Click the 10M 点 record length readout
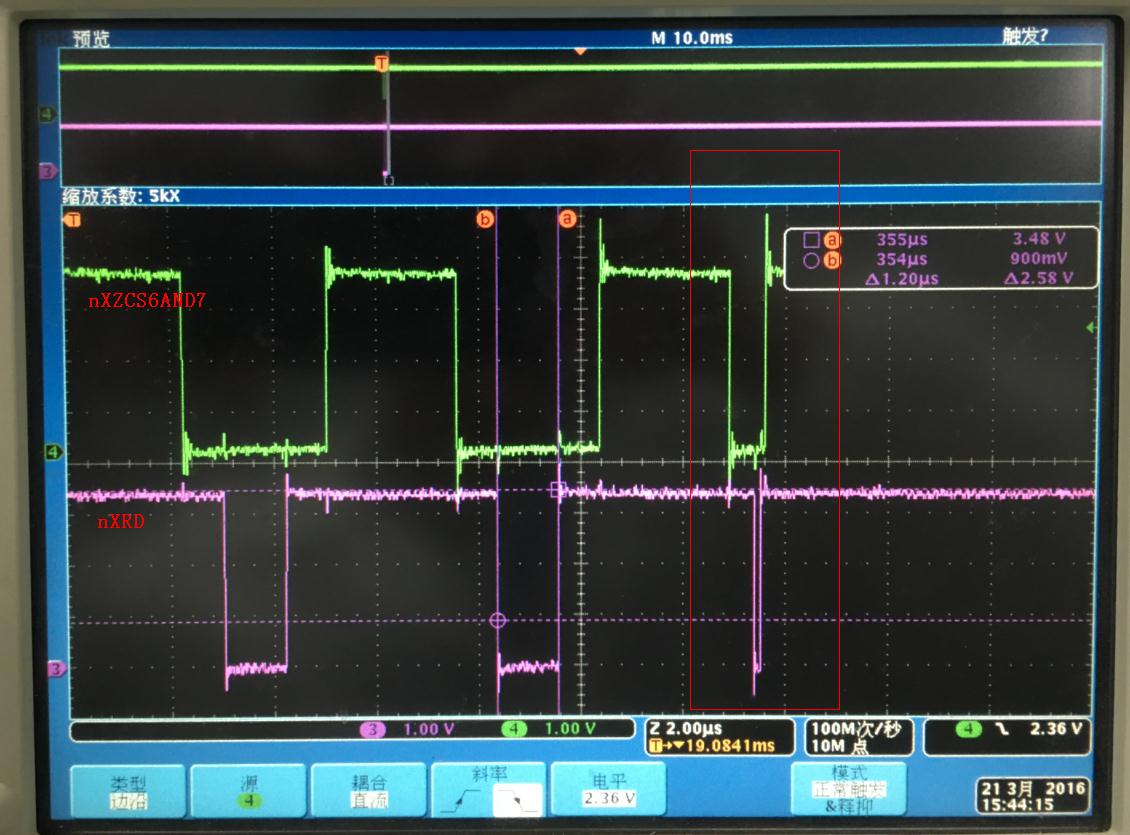Image resolution: width=1130 pixels, height=835 pixels. [840, 746]
